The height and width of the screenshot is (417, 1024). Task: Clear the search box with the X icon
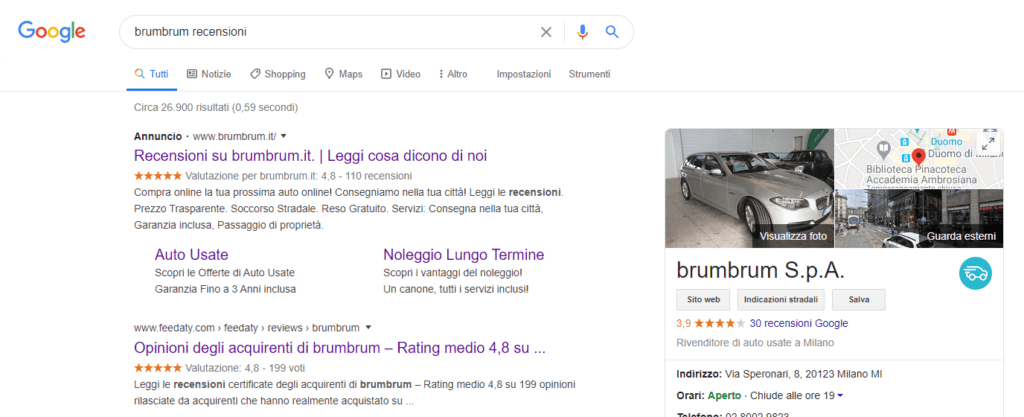click(546, 32)
